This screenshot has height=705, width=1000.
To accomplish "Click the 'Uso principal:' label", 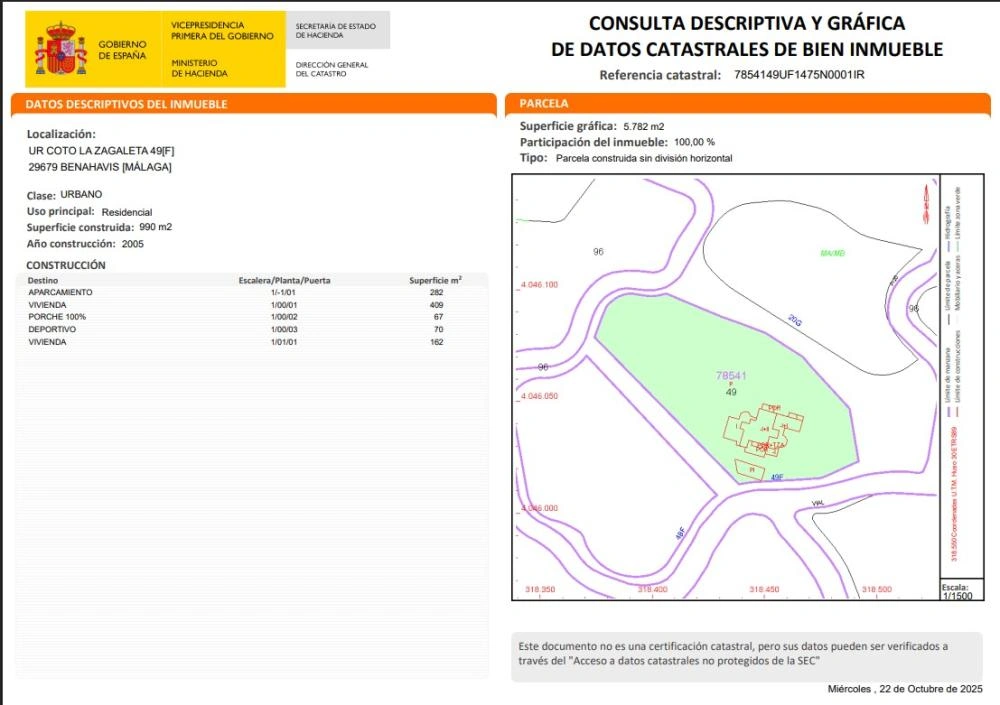I will (61, 212).
